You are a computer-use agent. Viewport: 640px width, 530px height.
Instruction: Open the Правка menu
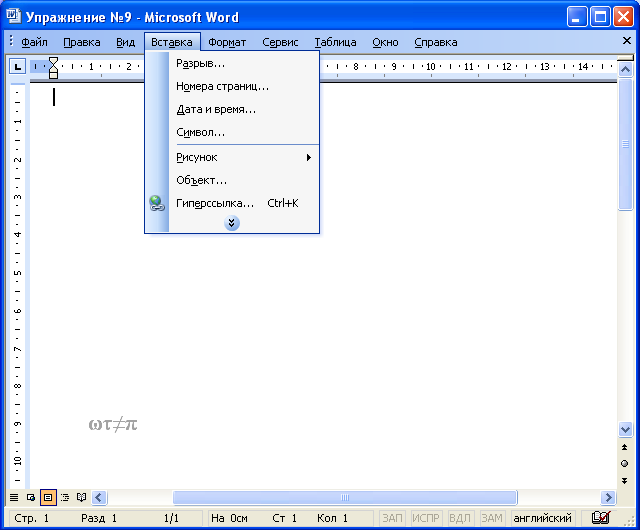[x=82, y=42]
